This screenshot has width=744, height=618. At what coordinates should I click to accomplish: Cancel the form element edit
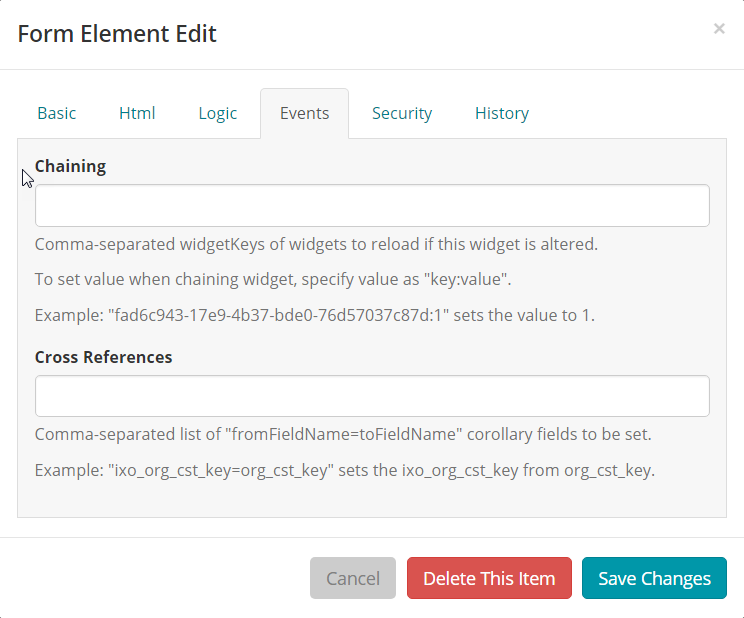coord(353,578)
